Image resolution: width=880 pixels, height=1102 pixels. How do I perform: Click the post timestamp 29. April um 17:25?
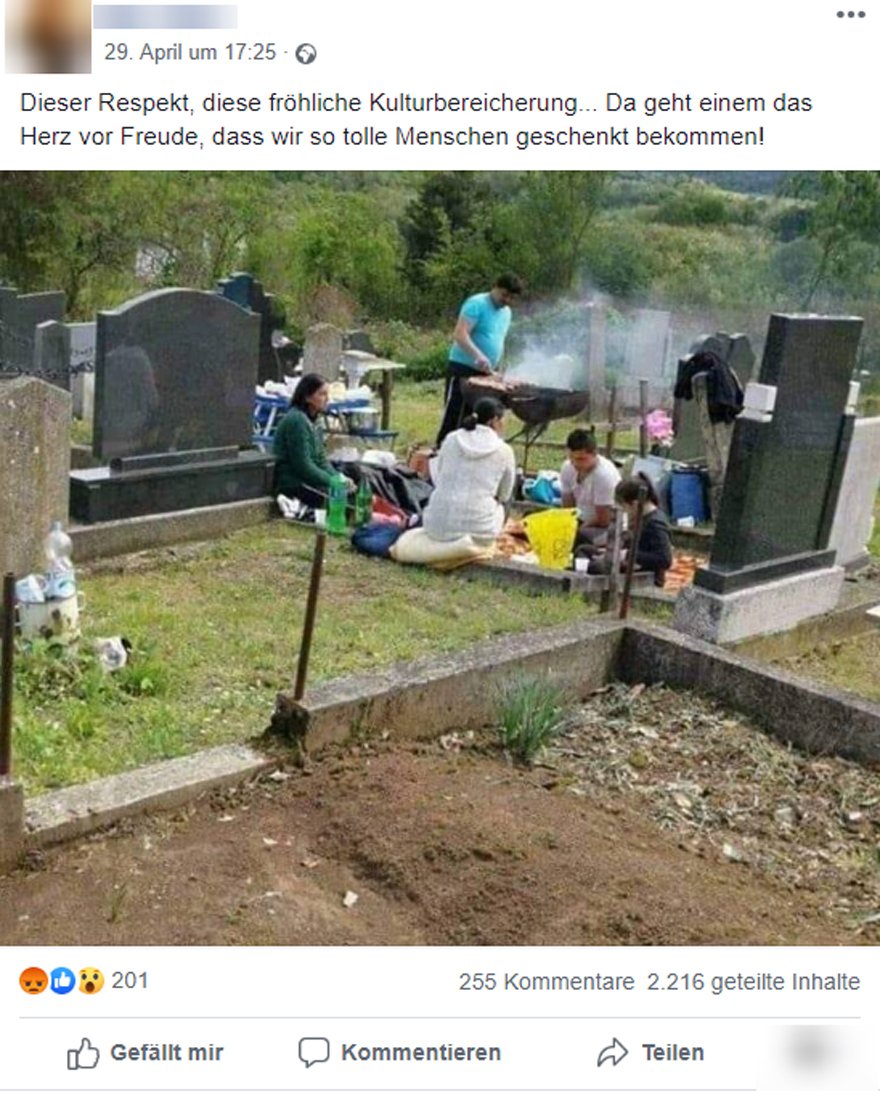(x=190, y=53)
